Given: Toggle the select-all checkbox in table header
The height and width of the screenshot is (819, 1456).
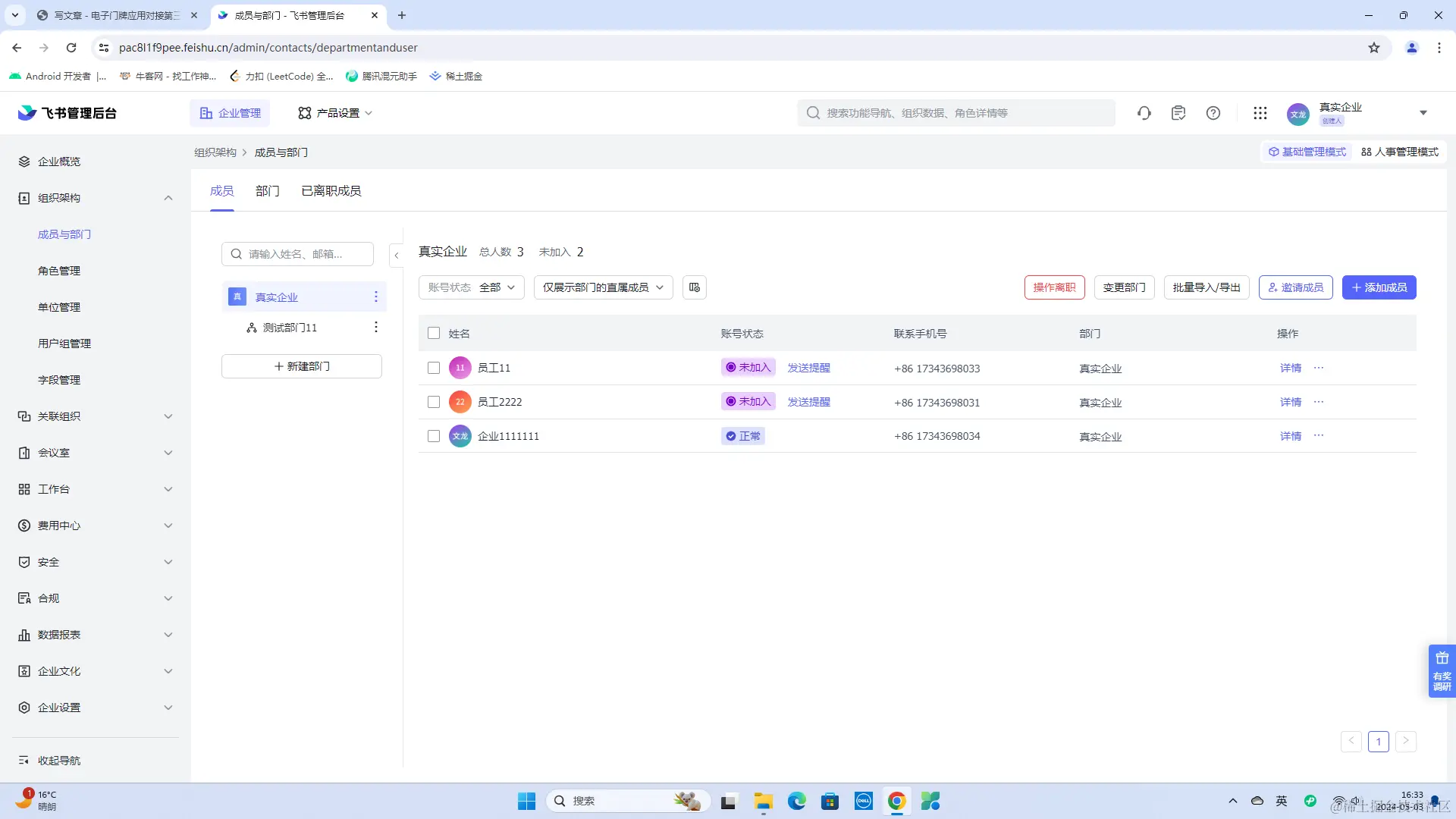Looking at the screenshot, I should [434, 333].
